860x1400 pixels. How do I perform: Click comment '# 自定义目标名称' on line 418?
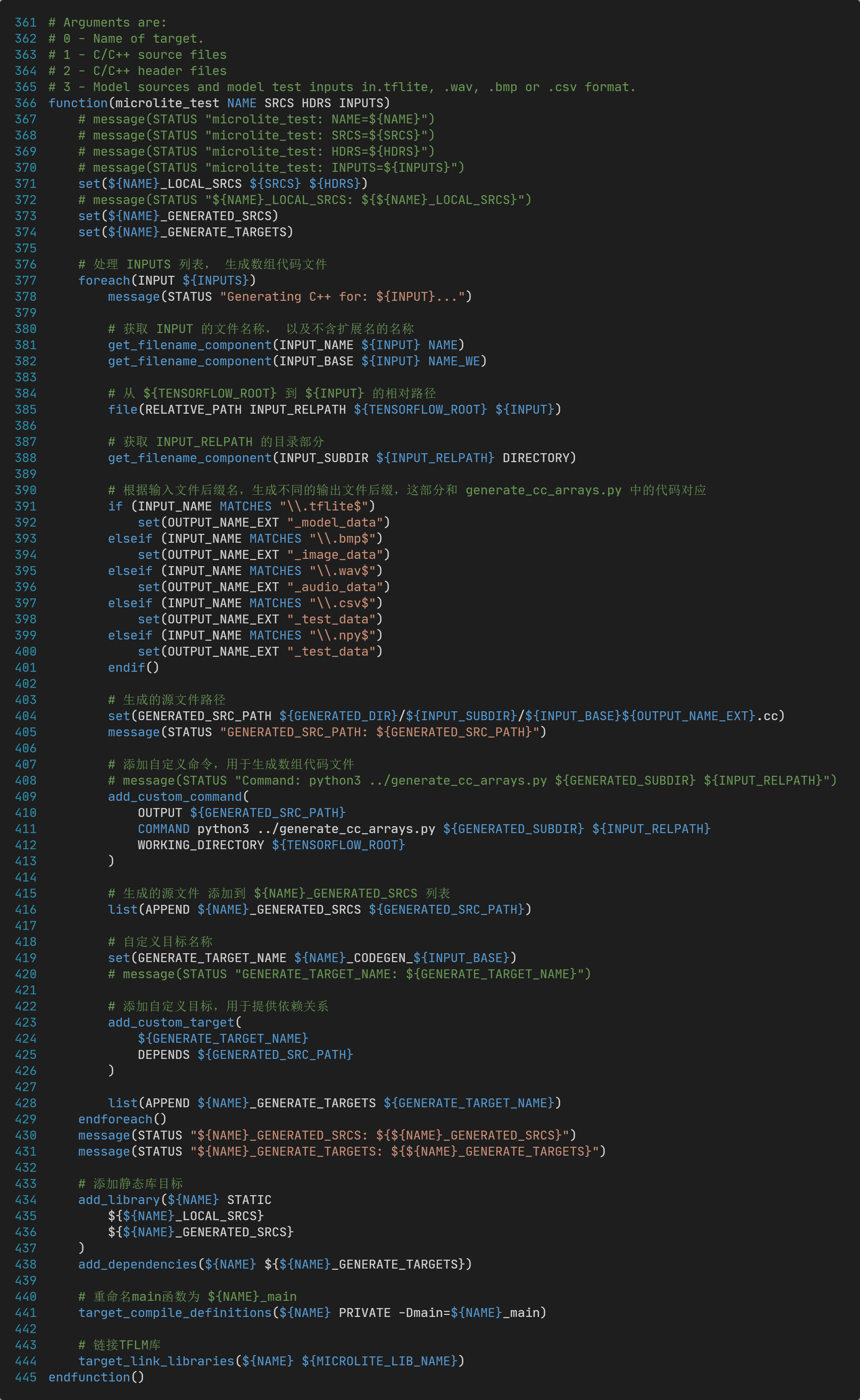point(160,942)
